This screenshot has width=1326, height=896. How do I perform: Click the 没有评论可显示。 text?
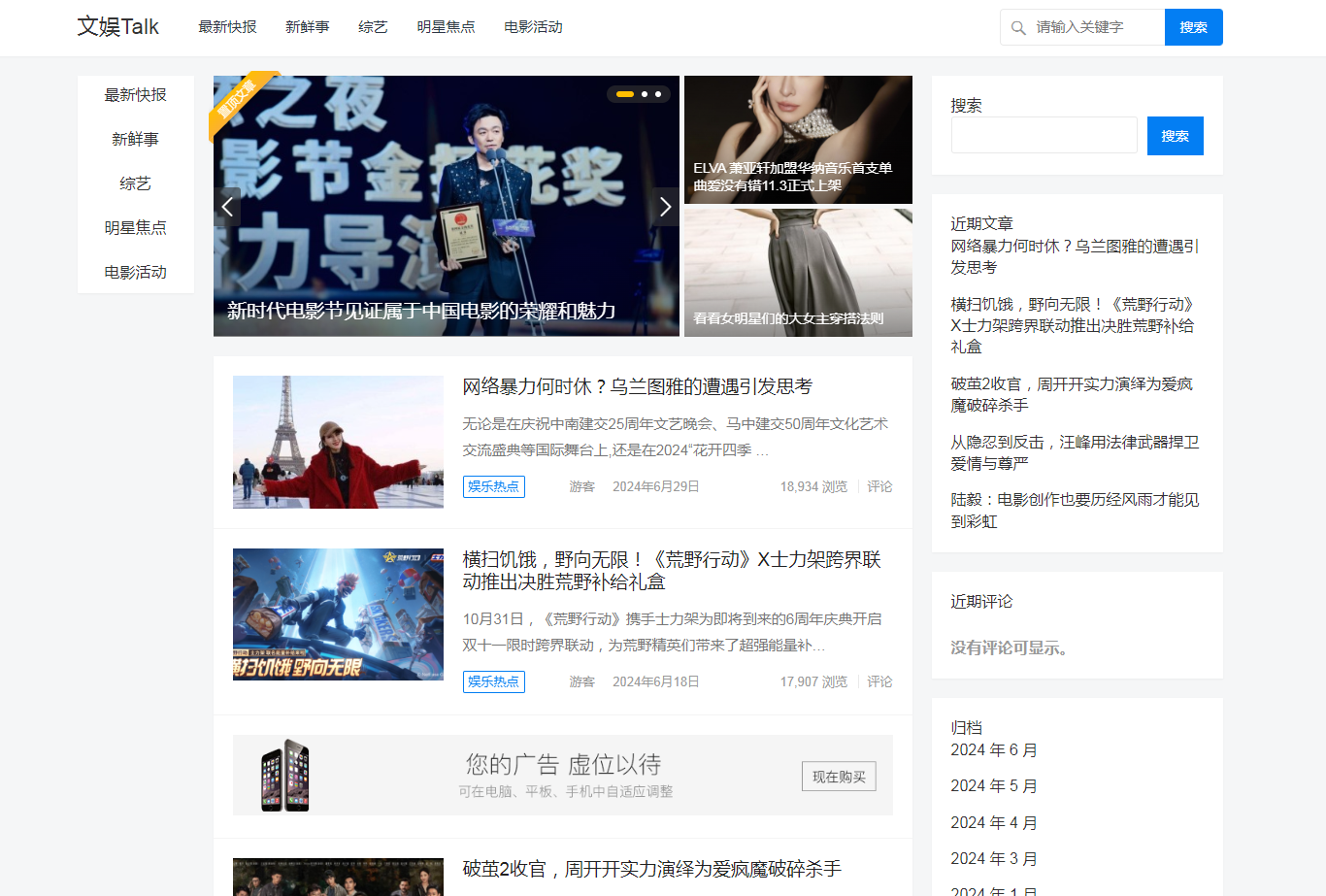[x=1011, y=647]
